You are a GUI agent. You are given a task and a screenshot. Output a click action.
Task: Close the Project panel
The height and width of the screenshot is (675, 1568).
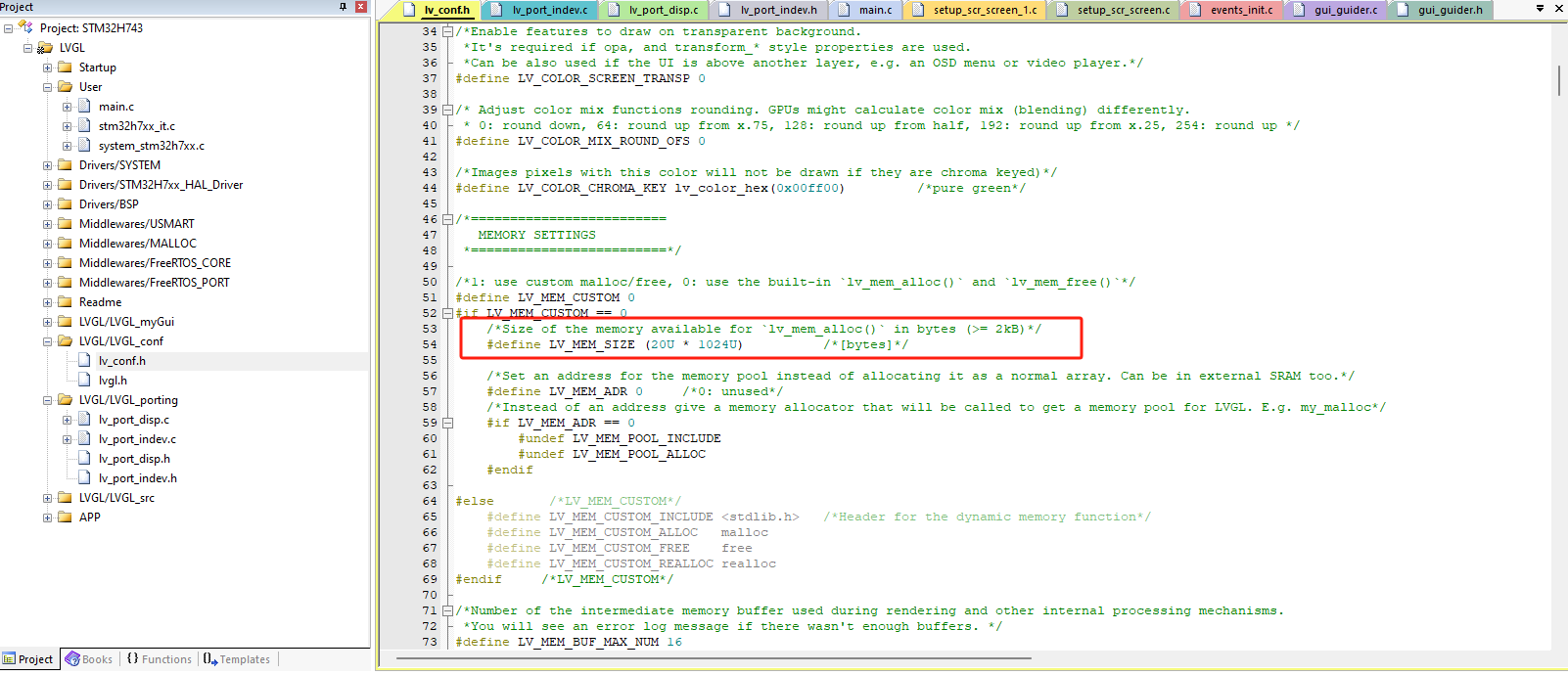[361, 7]
